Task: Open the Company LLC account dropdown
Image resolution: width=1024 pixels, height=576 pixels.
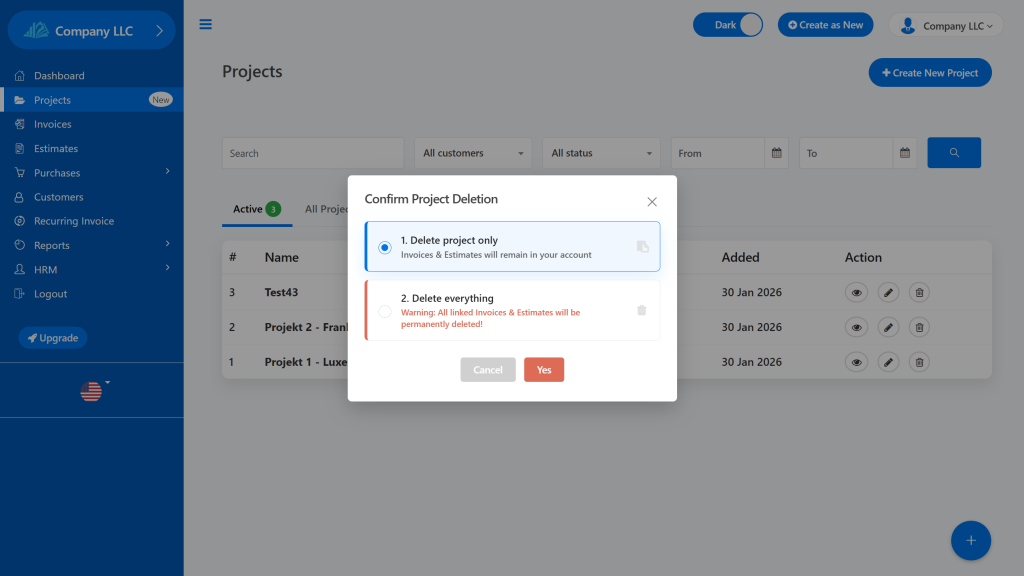Action: [946, 26]
